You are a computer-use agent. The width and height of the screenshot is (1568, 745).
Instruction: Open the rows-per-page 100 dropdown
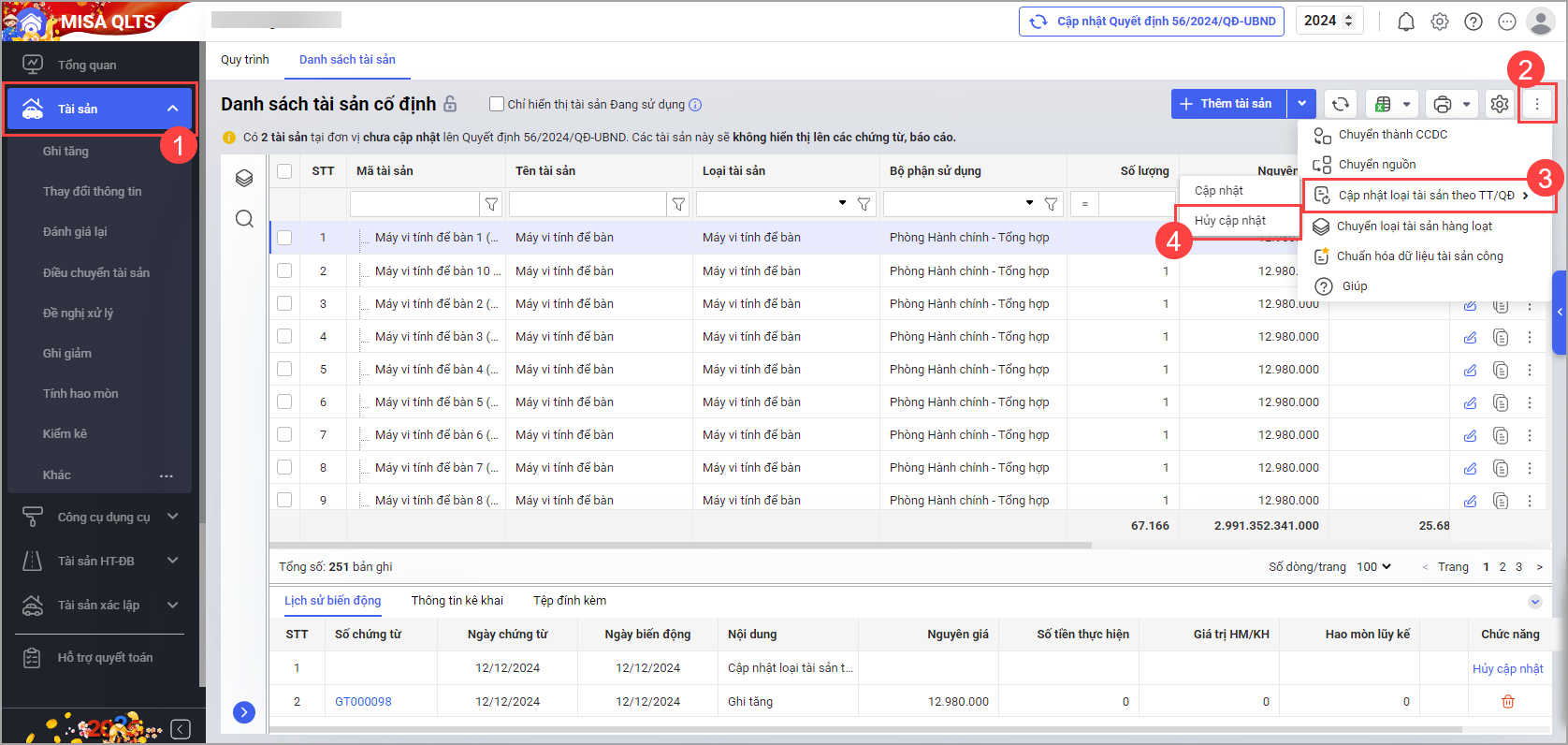coord(1373,566)
